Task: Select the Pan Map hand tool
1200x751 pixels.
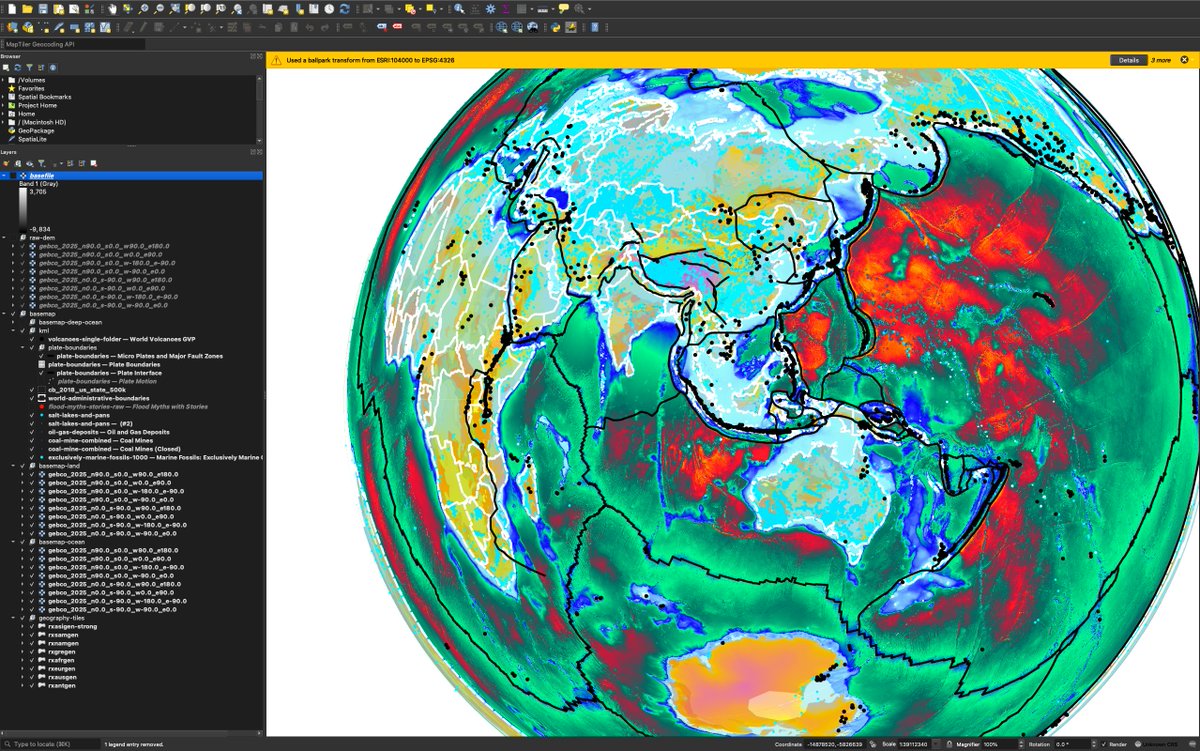Action: 112,8
